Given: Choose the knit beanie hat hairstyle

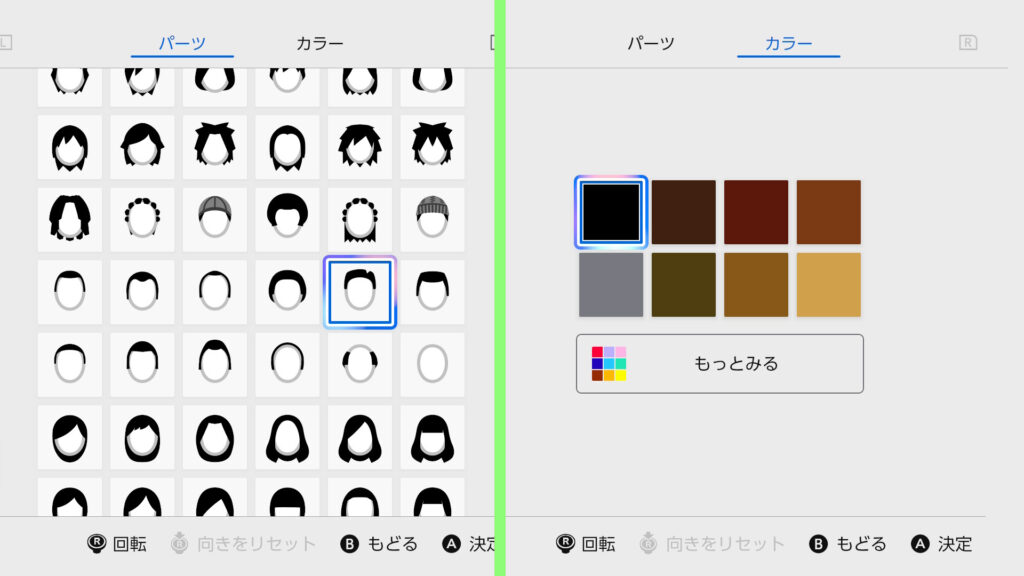Looking at the screenshot, I should [x=432, y=220].
